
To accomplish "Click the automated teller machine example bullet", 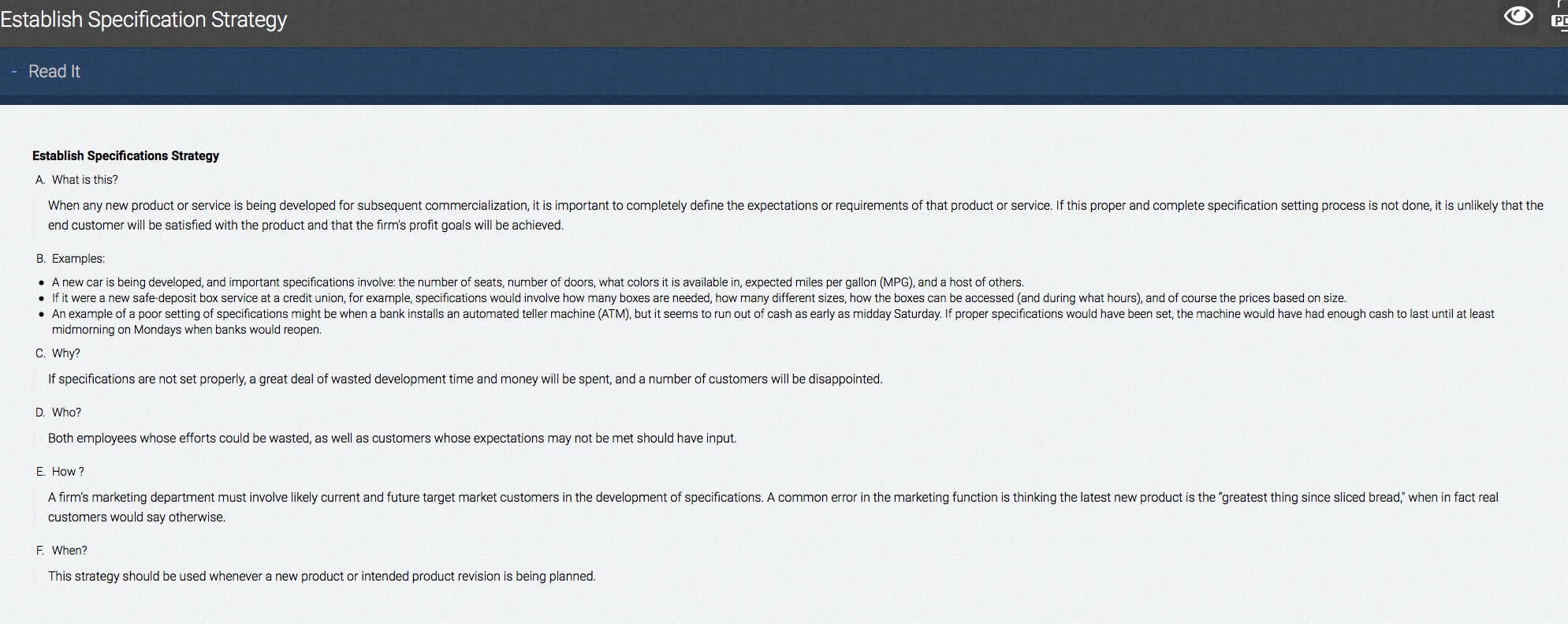I will tap(773, 322).
